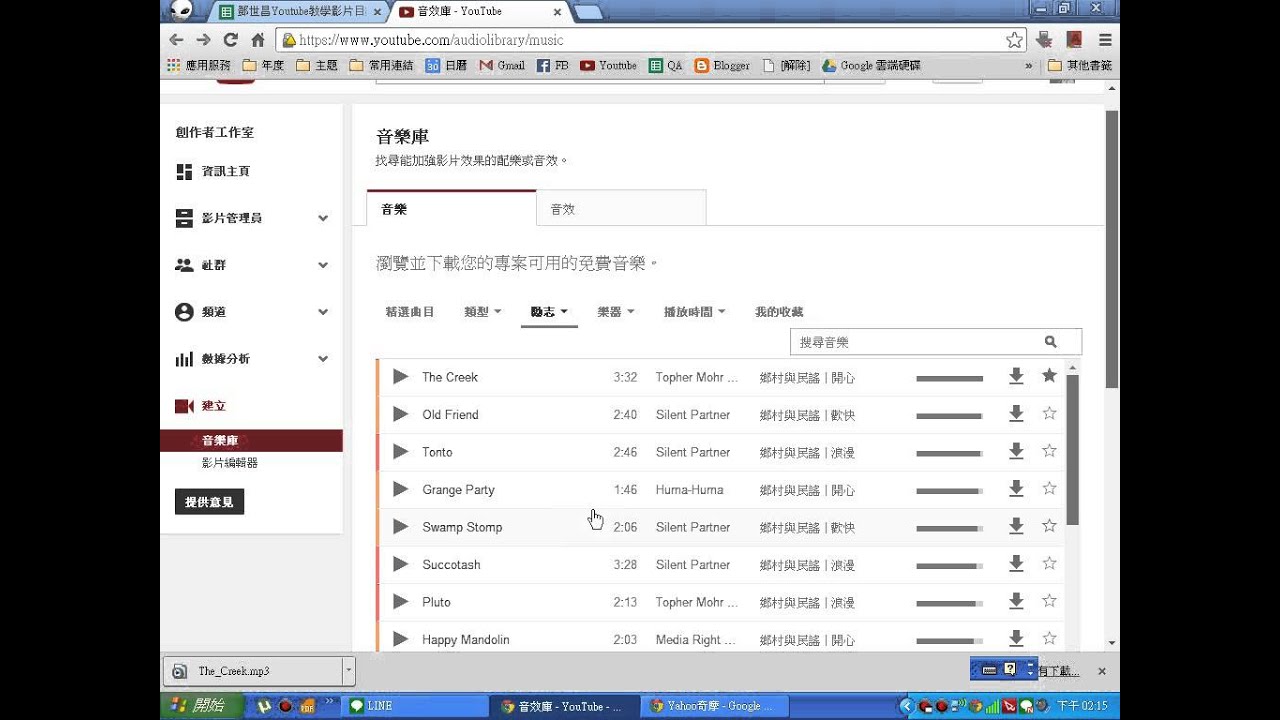
Task: Open the 樂器 instrument filter dropdown
Action: pos(616,312)
